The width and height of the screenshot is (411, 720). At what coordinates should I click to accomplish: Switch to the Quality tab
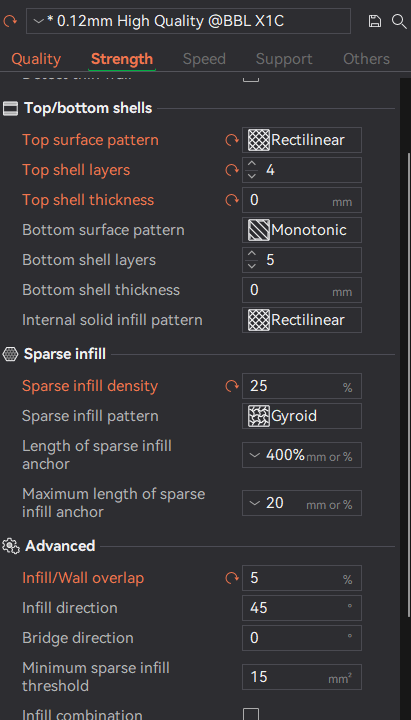click(x=36, y=59)
